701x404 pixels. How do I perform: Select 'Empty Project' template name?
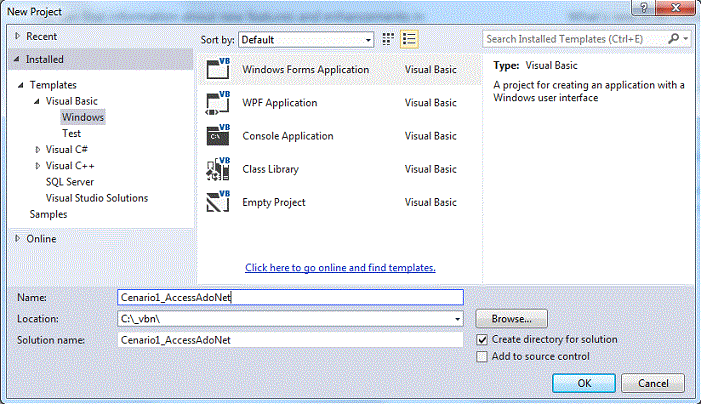(274, 202)
